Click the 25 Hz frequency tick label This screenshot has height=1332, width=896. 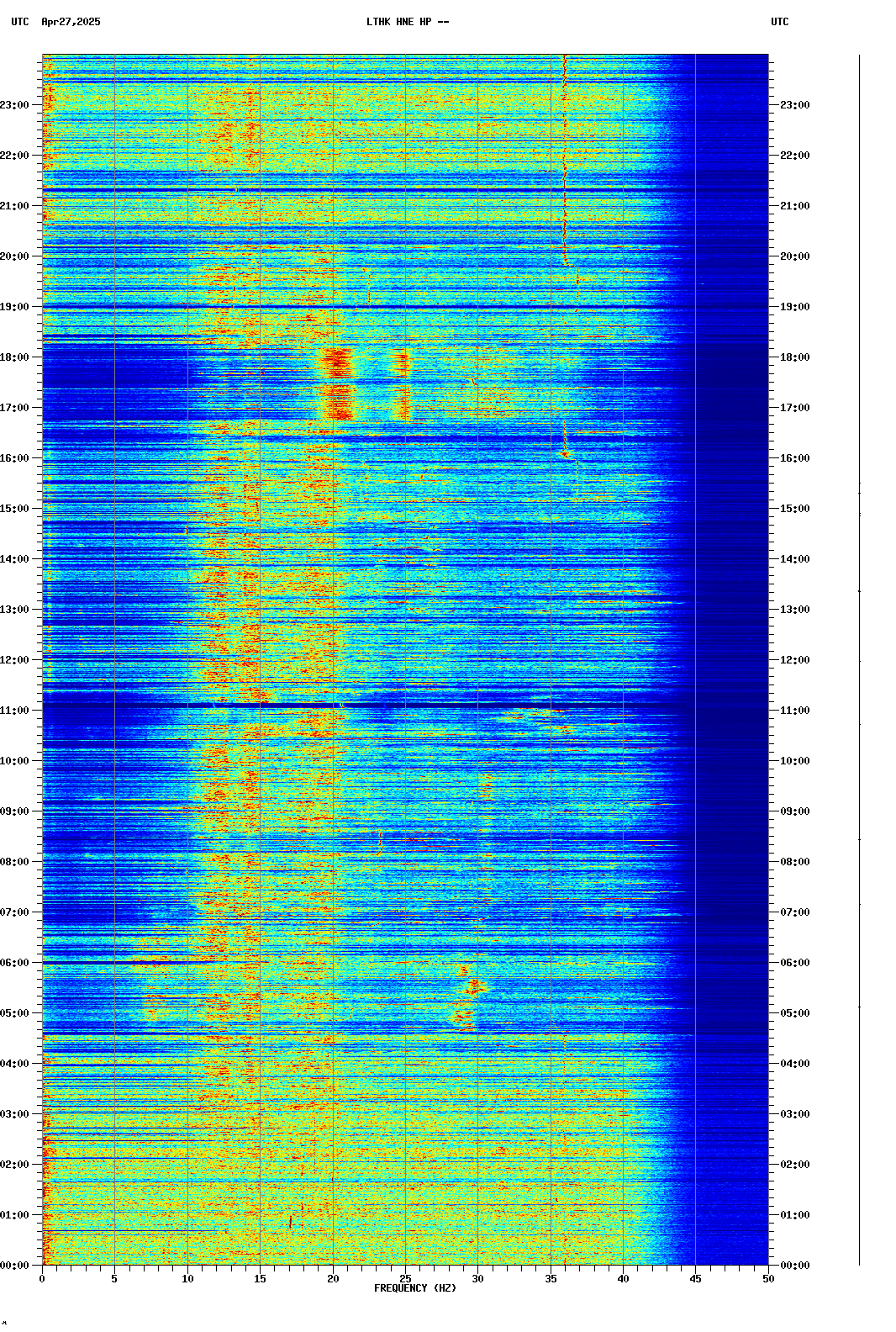[x=405, y=1279]
